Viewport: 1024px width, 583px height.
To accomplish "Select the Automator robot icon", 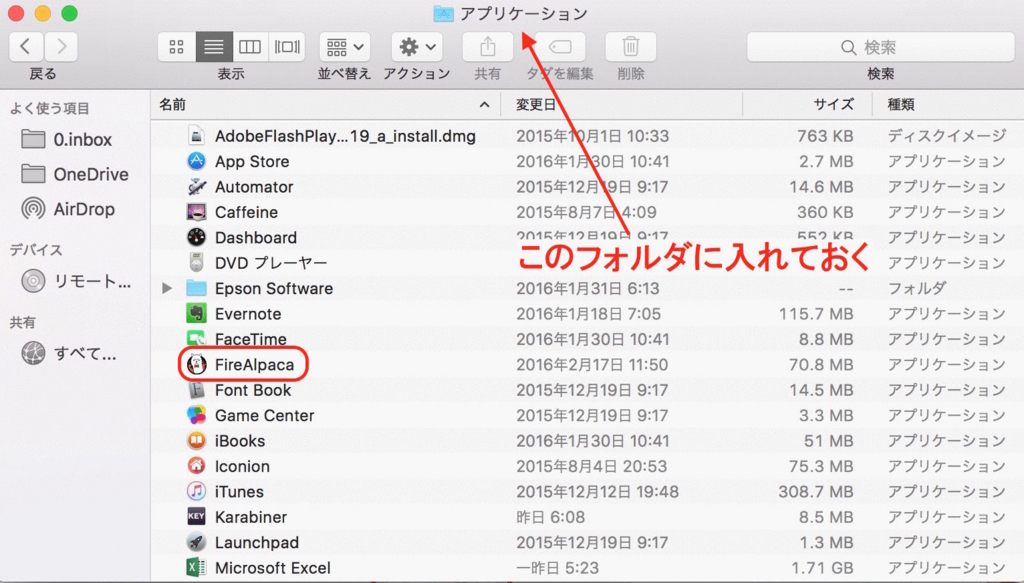I will click(196, 186).
